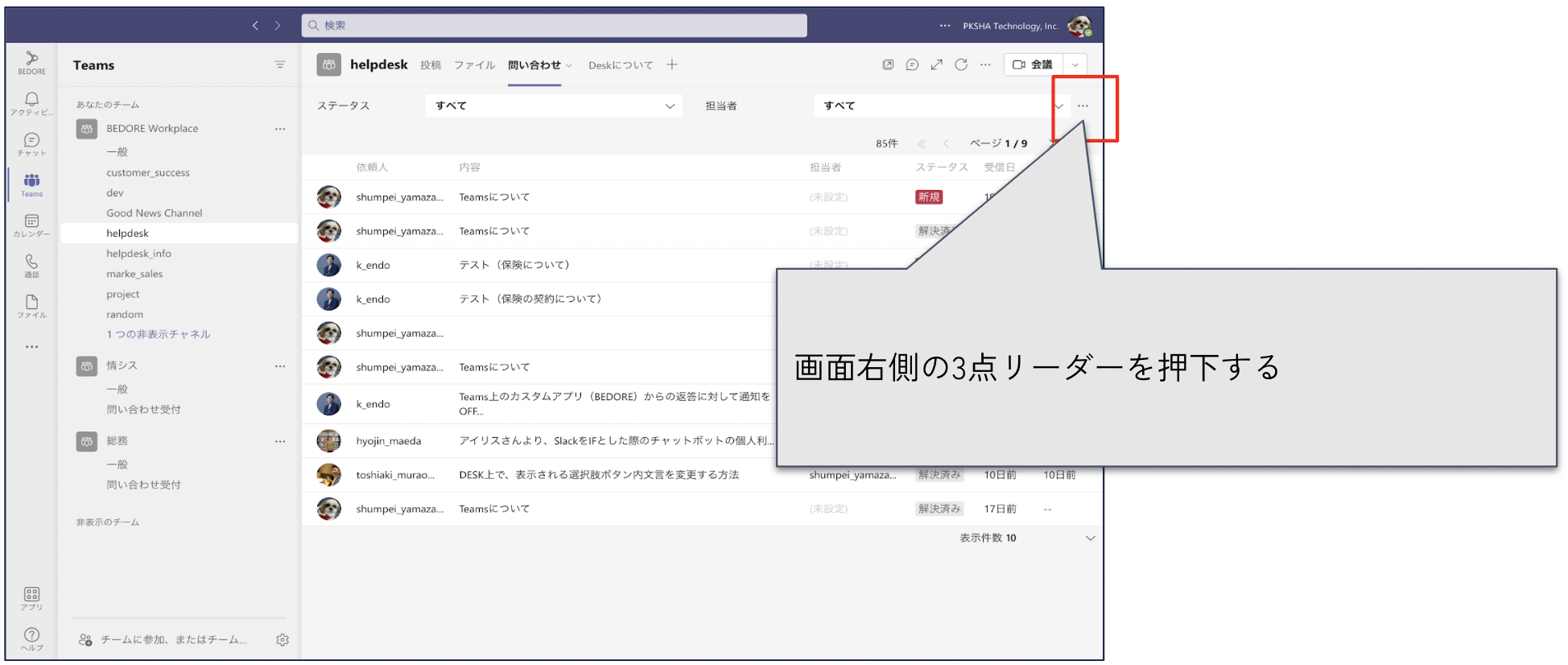Select the Teams icon in left rail
Image resolution: width=1568 pixels, height=665 pixels.
(31, 184)
